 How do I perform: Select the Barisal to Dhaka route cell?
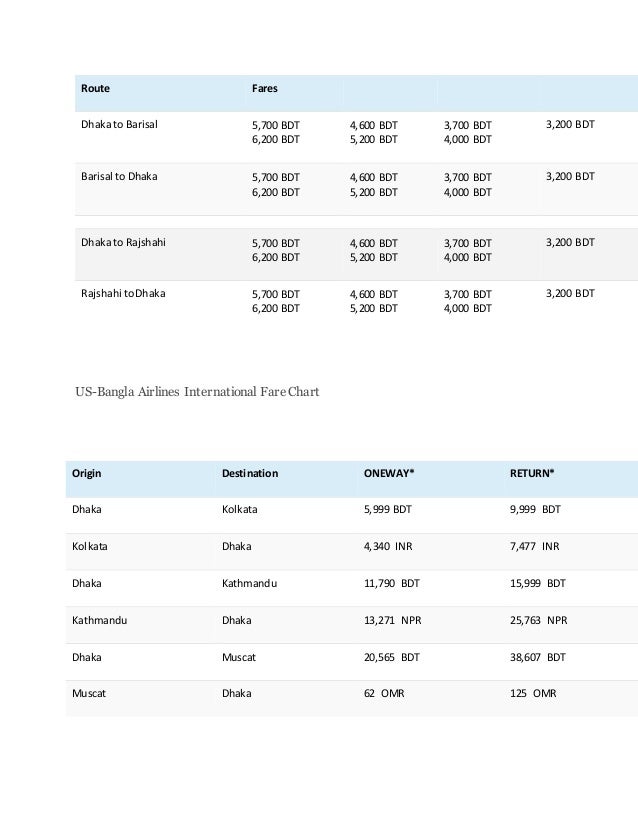(x=119, y=177)
